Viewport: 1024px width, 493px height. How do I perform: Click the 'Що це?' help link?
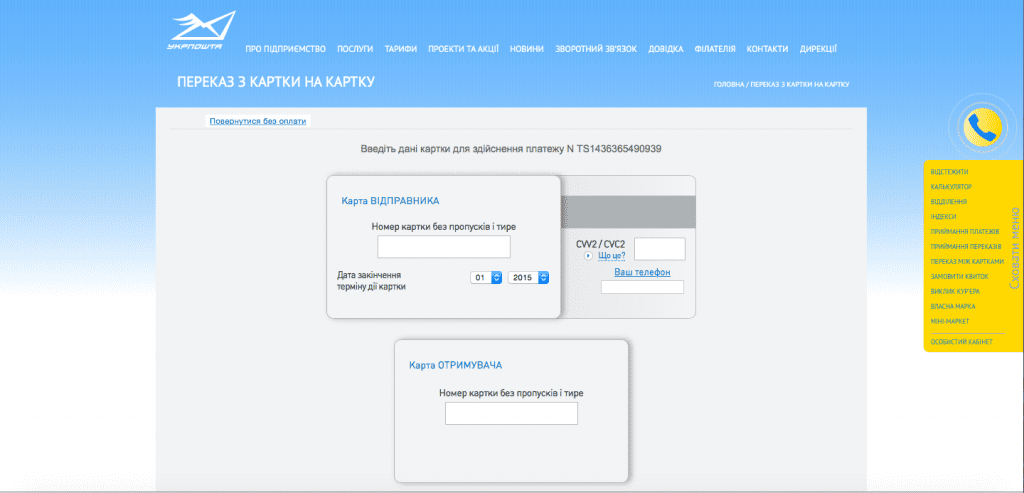(612, 255)
